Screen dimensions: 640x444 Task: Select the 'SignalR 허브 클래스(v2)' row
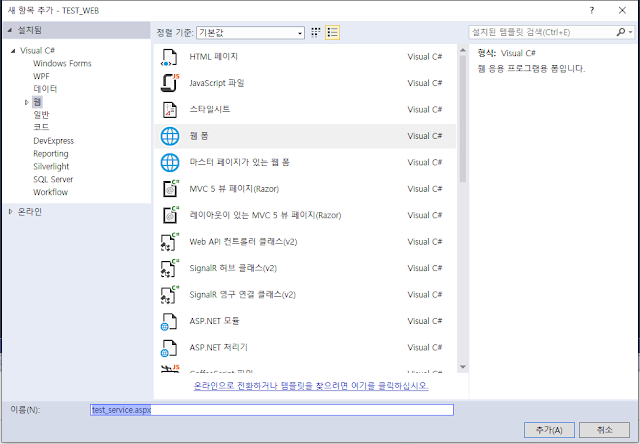coord(305,269)
